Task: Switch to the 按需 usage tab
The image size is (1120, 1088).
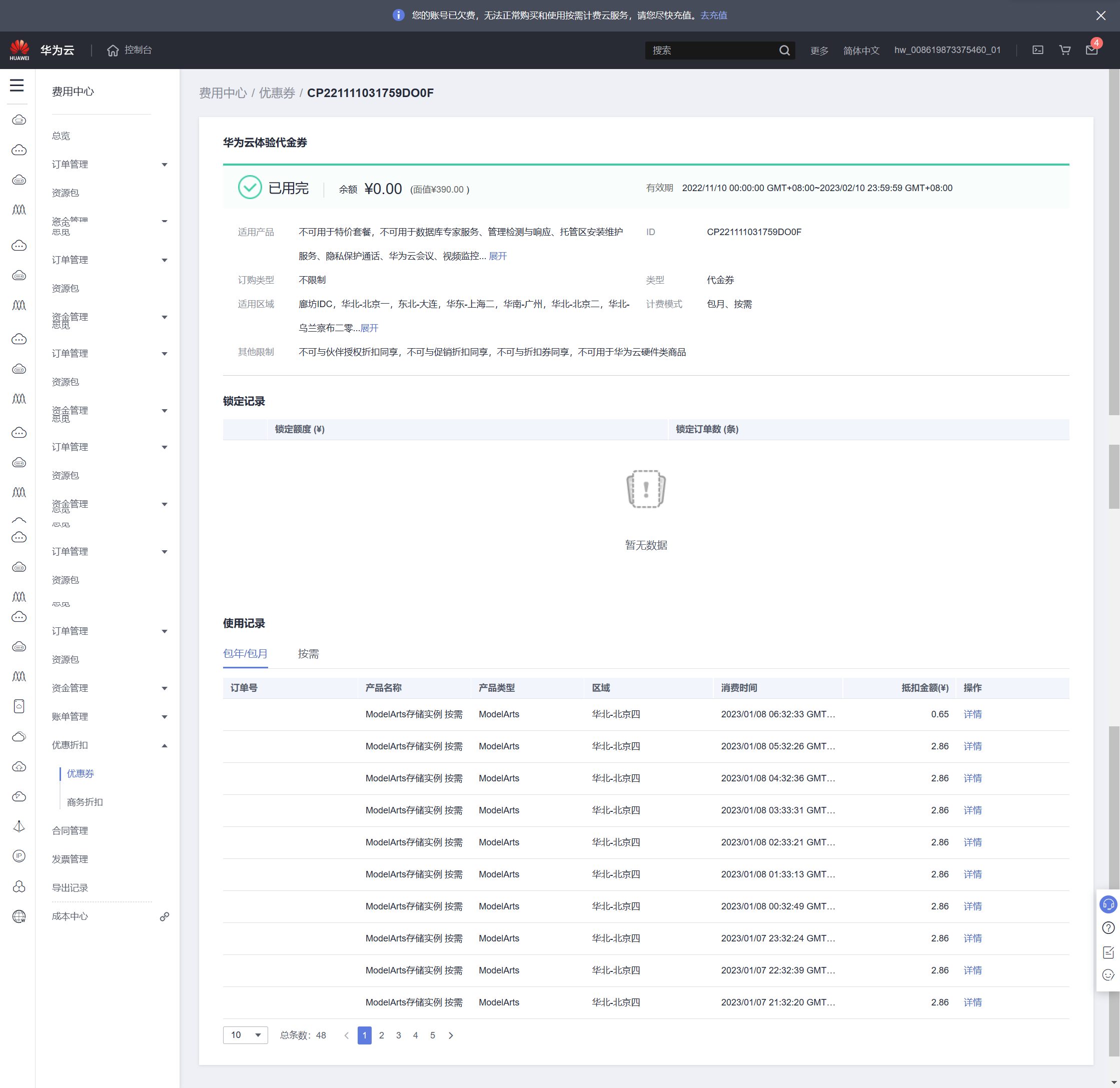Action: click(x=308, y=654)
